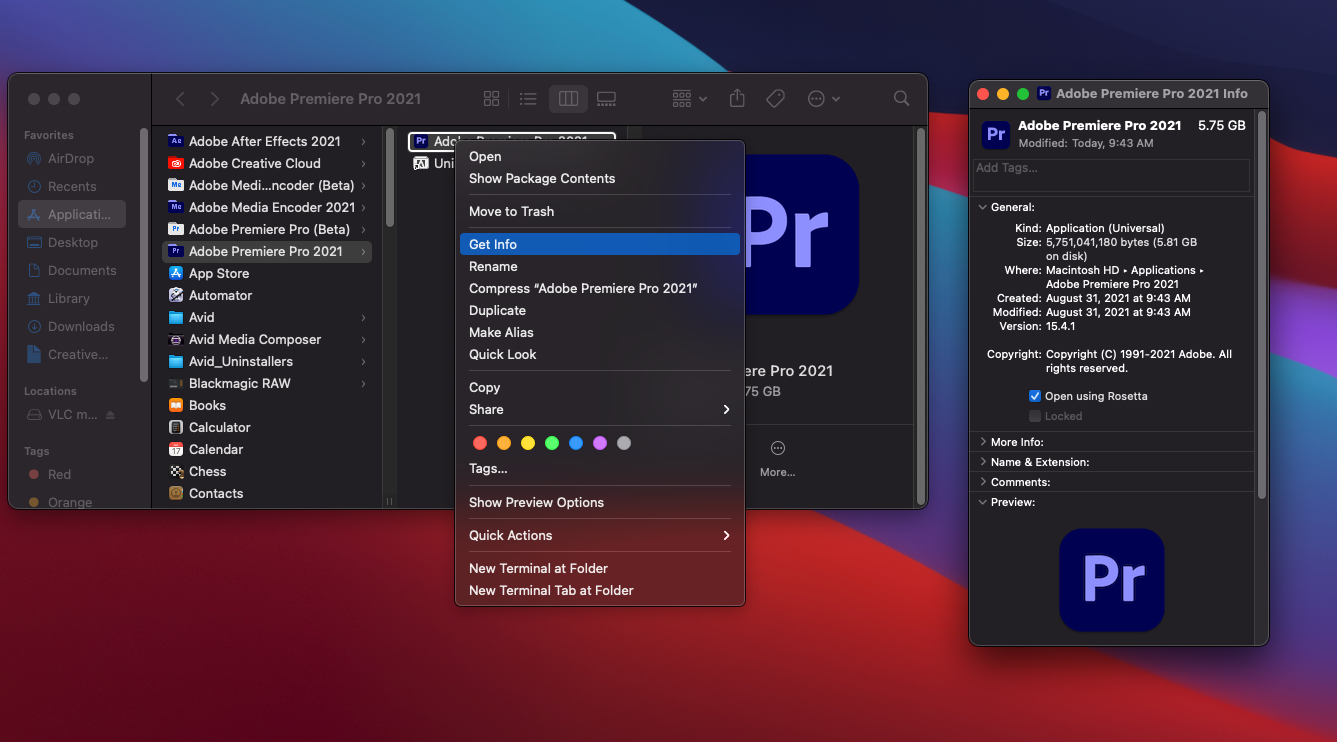
Task: Open Finder search magnifier
Action: coord(901,99)
